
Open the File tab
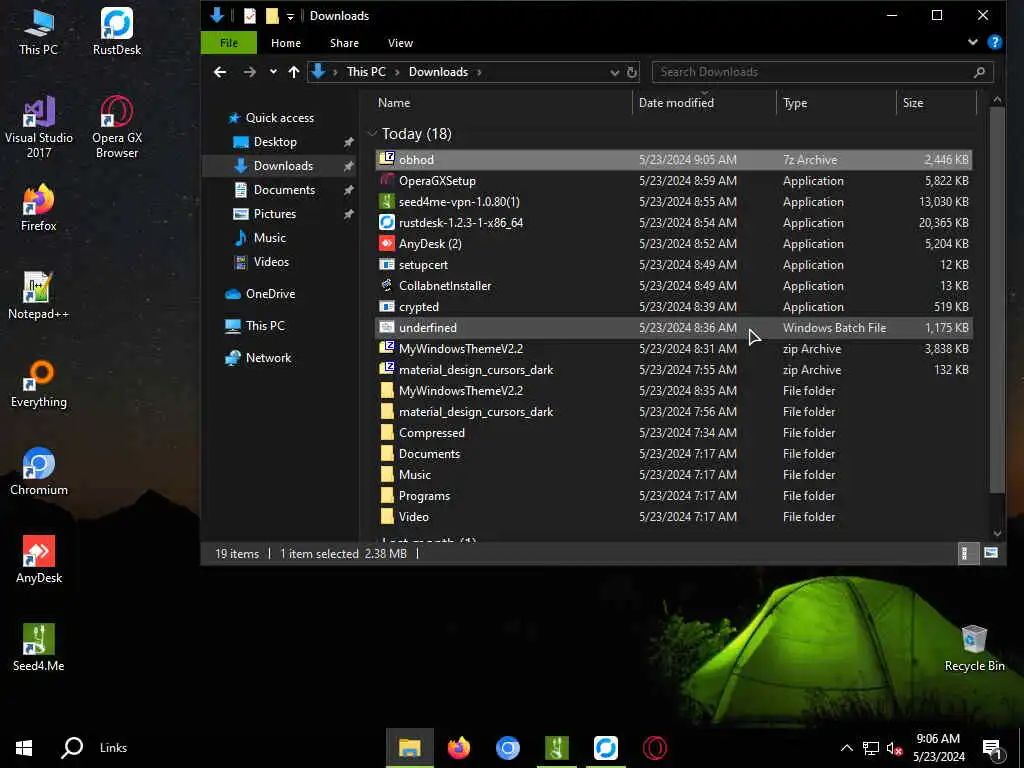click(x=229, y=43)
